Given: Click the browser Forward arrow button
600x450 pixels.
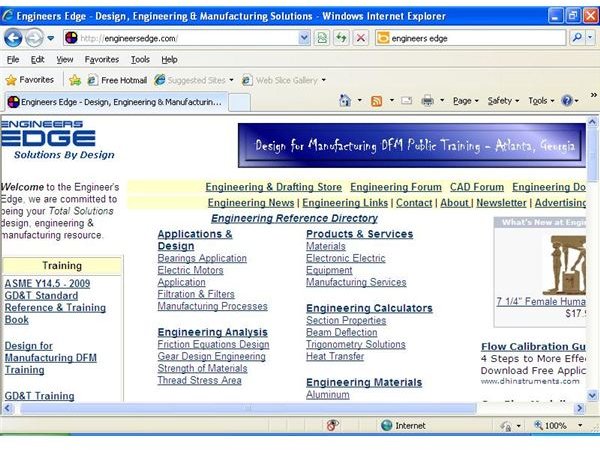Looking at the screenshot, I should [34, 38].
